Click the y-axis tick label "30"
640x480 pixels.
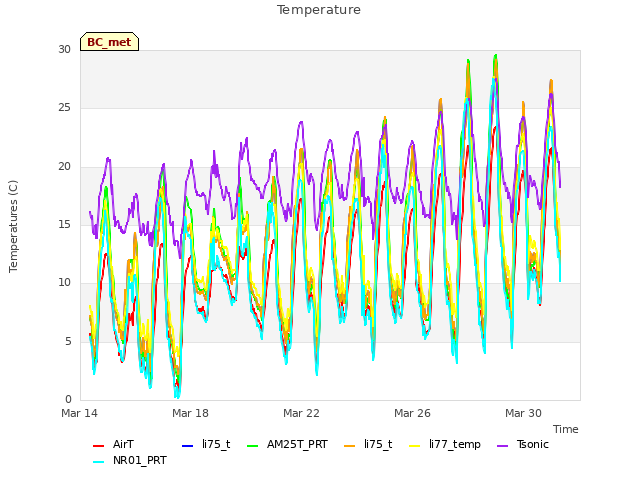tap(64, 49)
